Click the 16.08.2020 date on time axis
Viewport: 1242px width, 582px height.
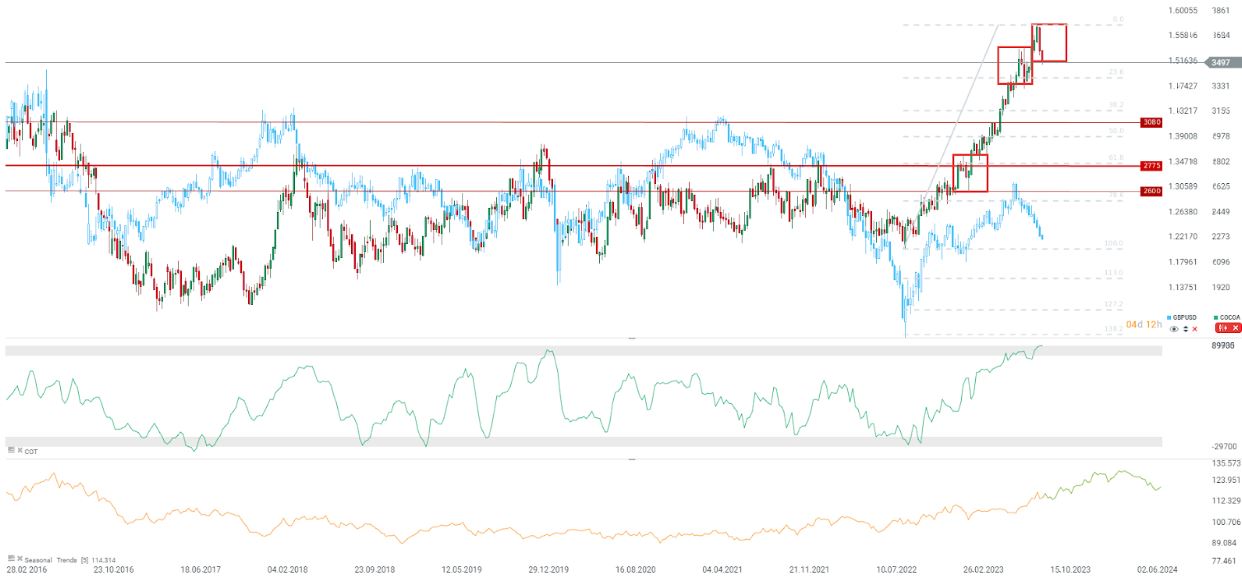pos(638,570)
